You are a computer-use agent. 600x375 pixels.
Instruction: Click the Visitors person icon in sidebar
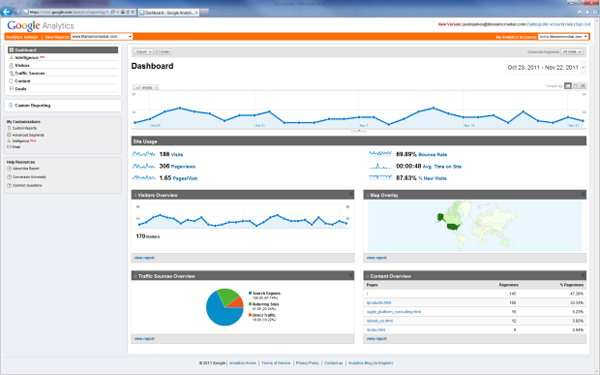click(11, 65)
